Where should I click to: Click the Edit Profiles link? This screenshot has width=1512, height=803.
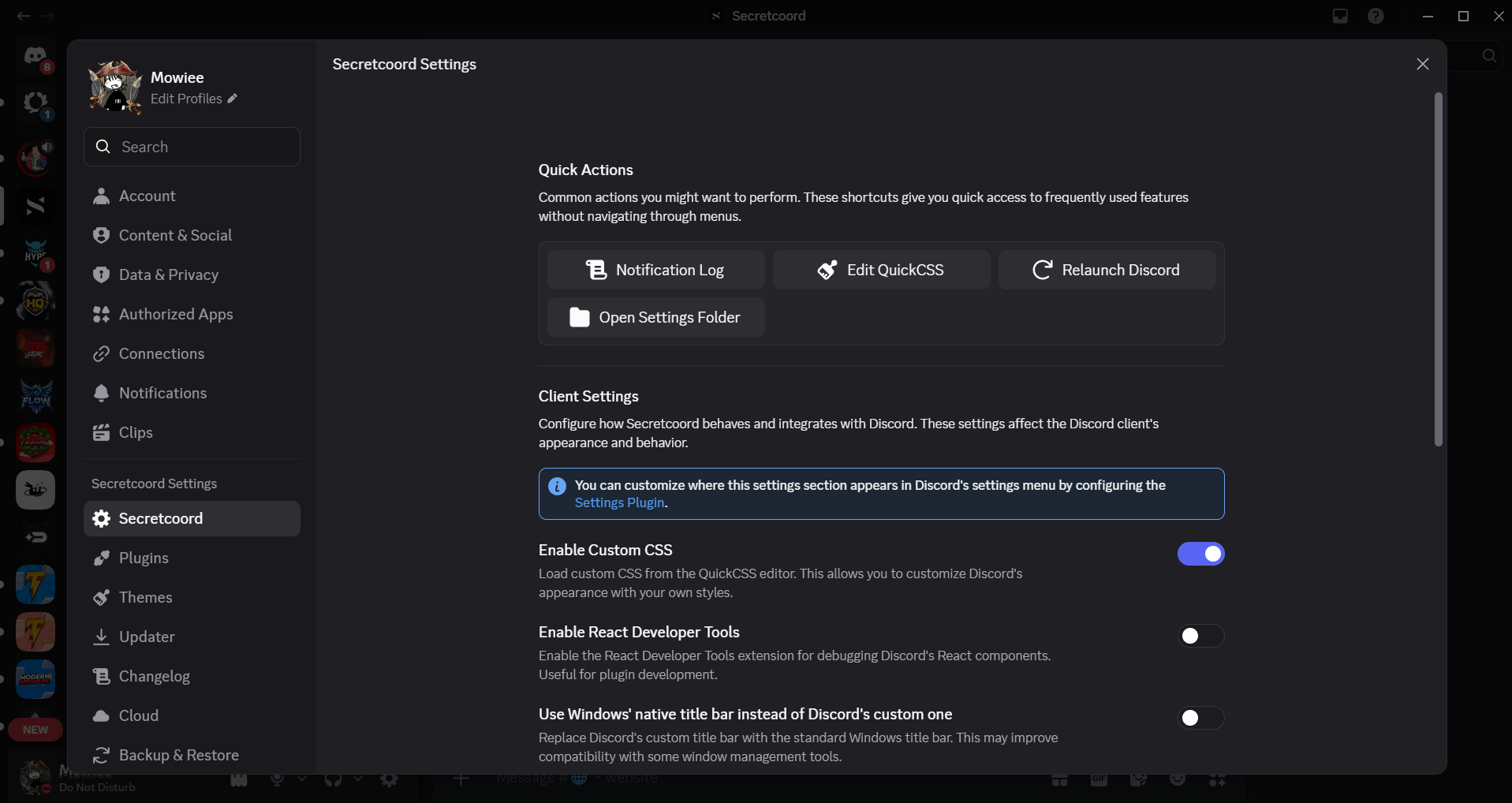click(x=186, y=99)
